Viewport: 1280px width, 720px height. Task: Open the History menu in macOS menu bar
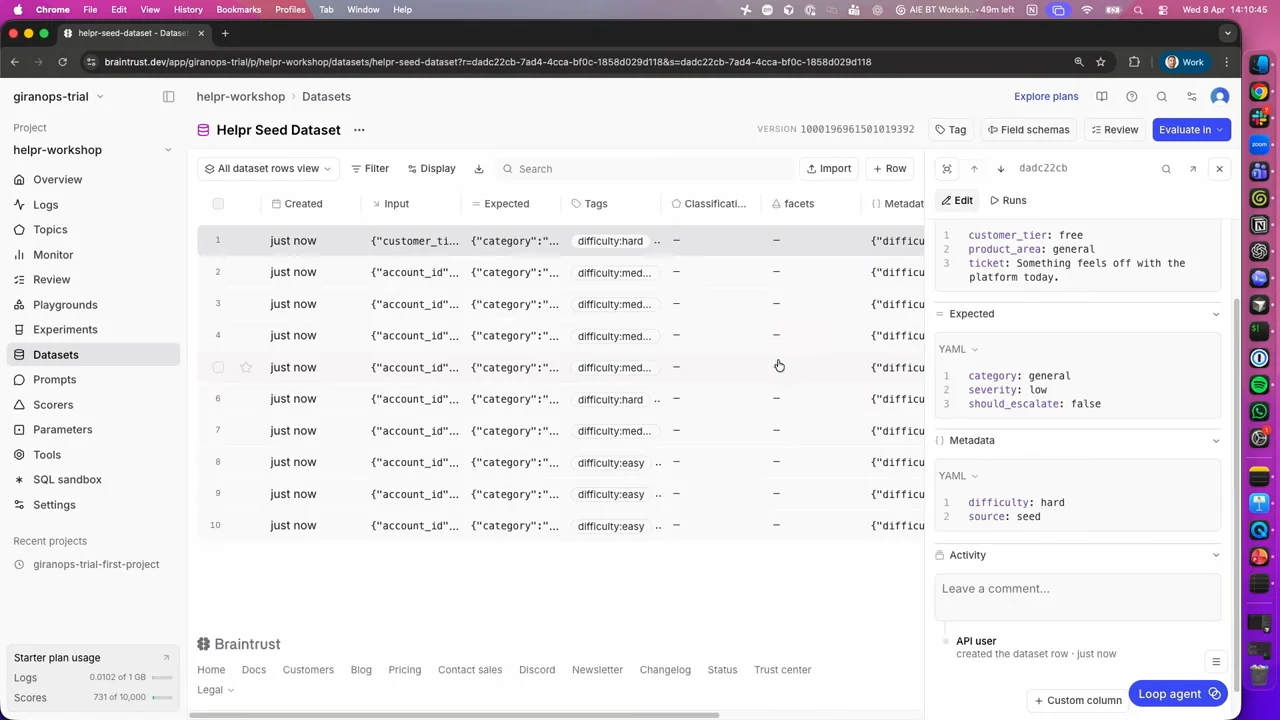click(188, 9)
